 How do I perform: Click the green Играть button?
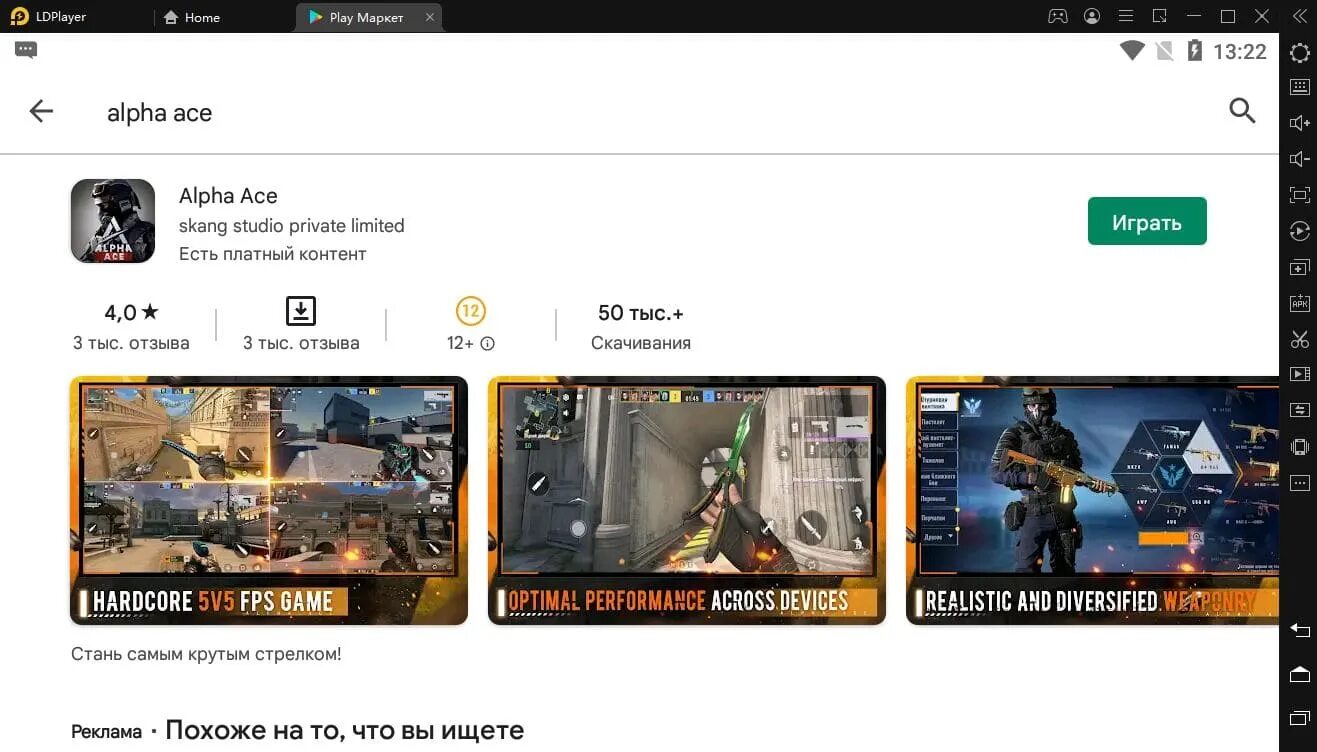(x=1147, y=221)
